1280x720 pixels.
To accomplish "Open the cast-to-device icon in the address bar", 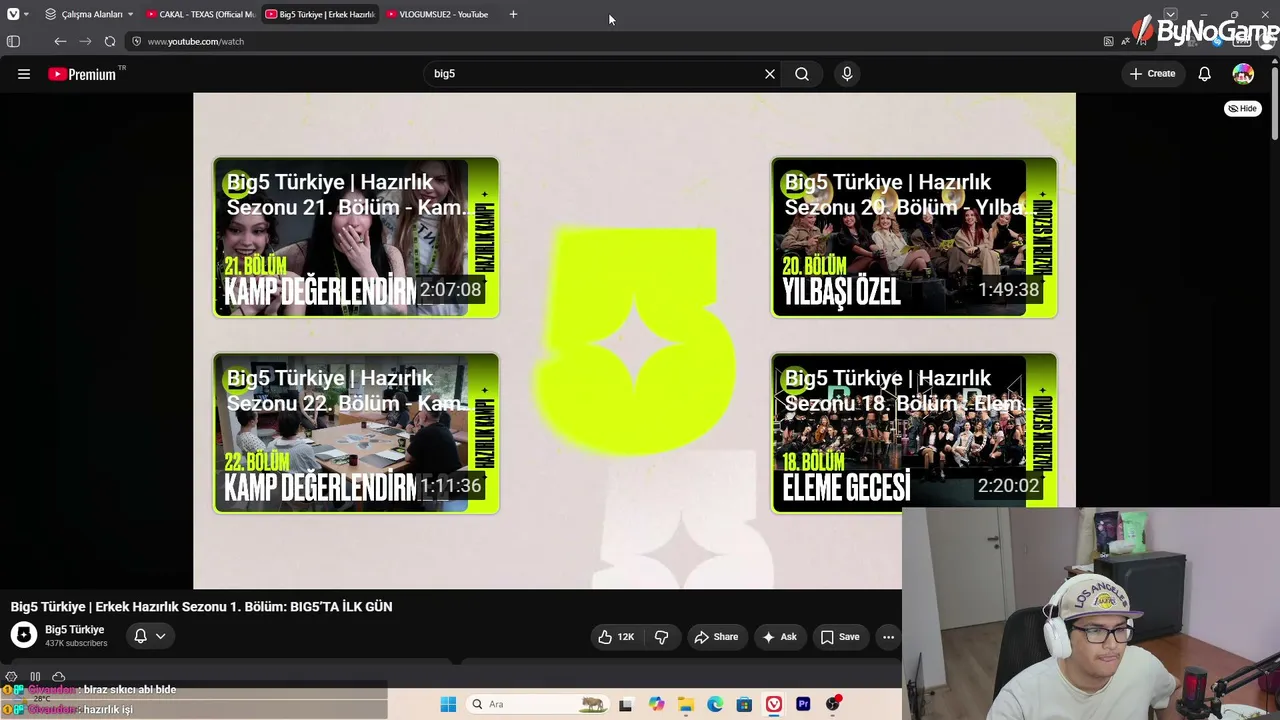I will point(1108,41).
